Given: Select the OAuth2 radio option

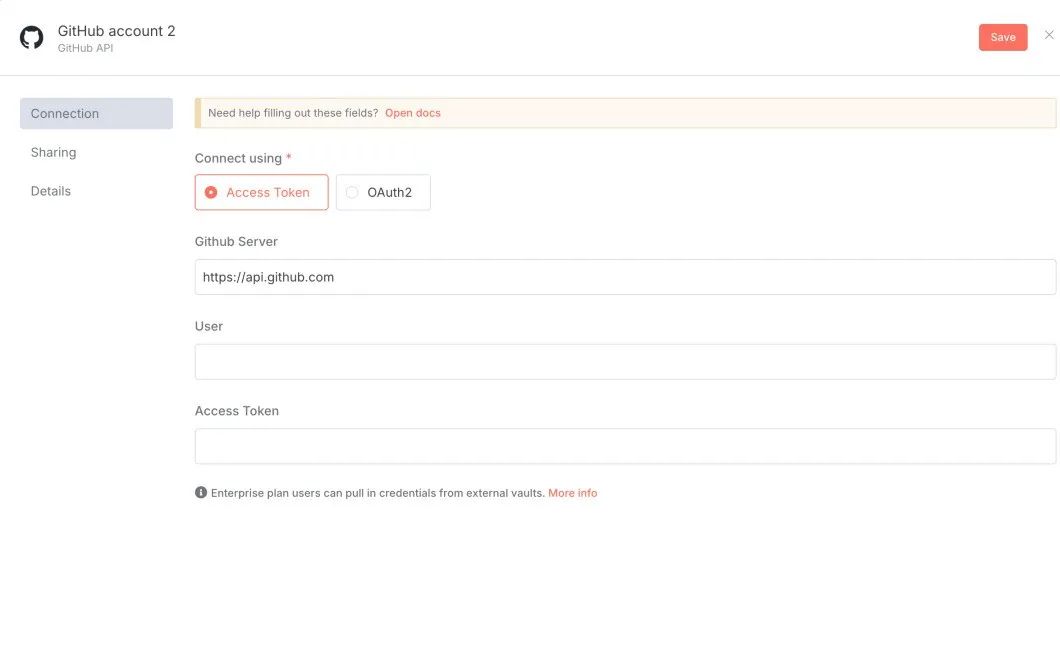Looking at the screenshot, I should click(383, 192).
